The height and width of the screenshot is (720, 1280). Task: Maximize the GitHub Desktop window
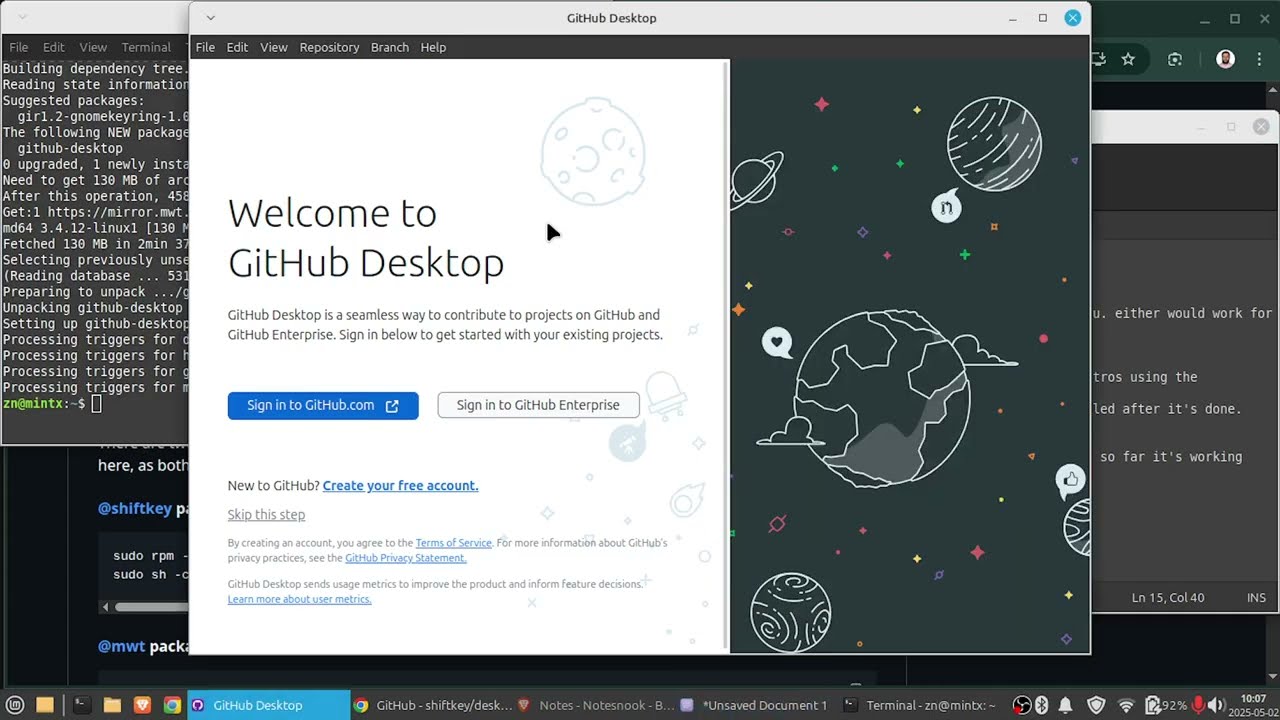[x=1043, y=18]
